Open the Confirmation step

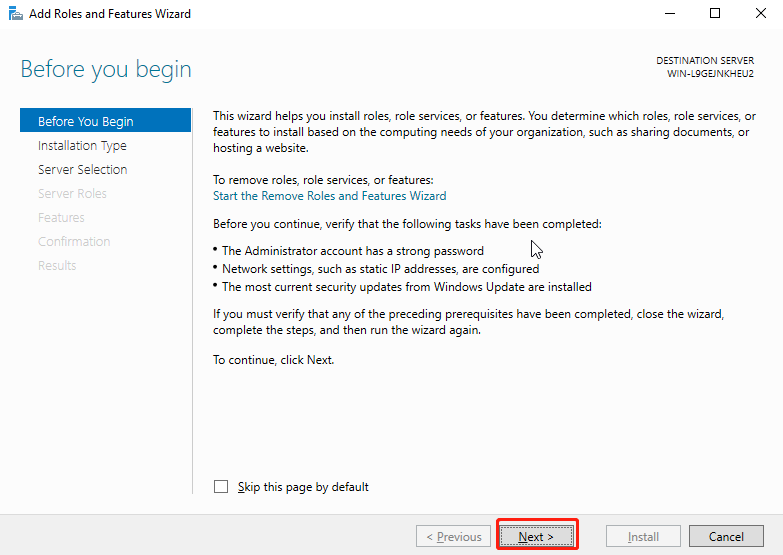click(x=74, y=242)
